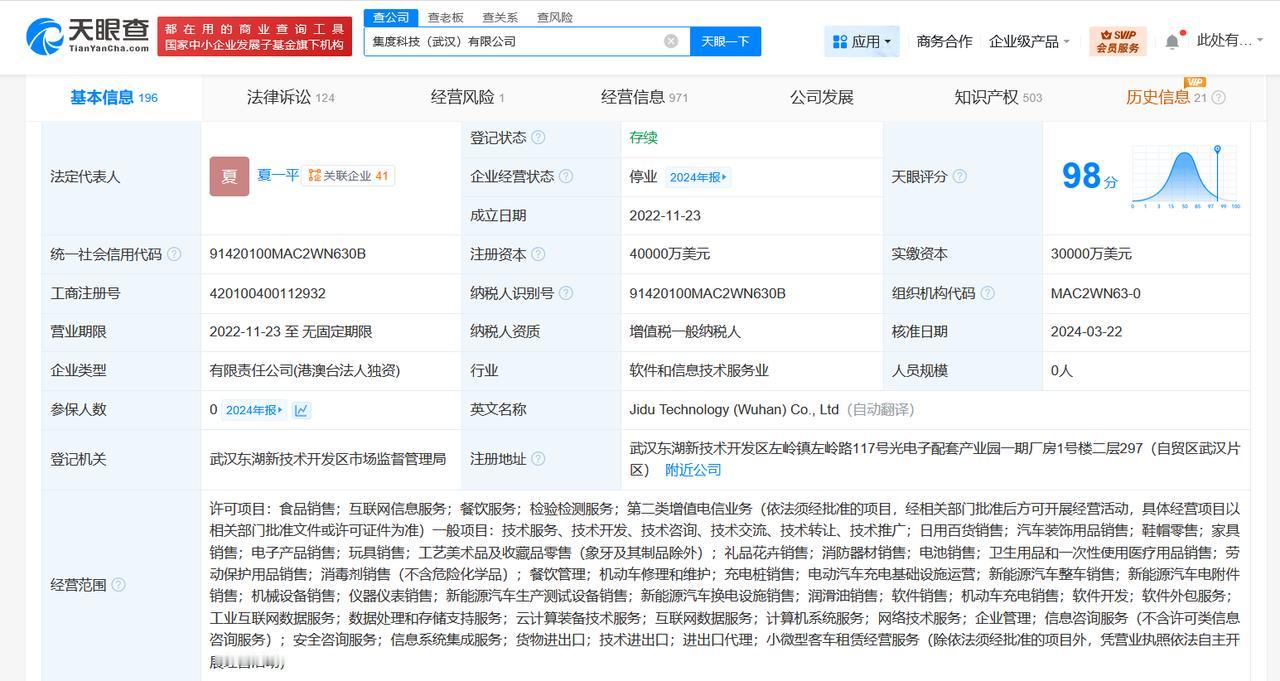
Task: Click the 关联企业 41 badge
Action: [x=348, y=175]
